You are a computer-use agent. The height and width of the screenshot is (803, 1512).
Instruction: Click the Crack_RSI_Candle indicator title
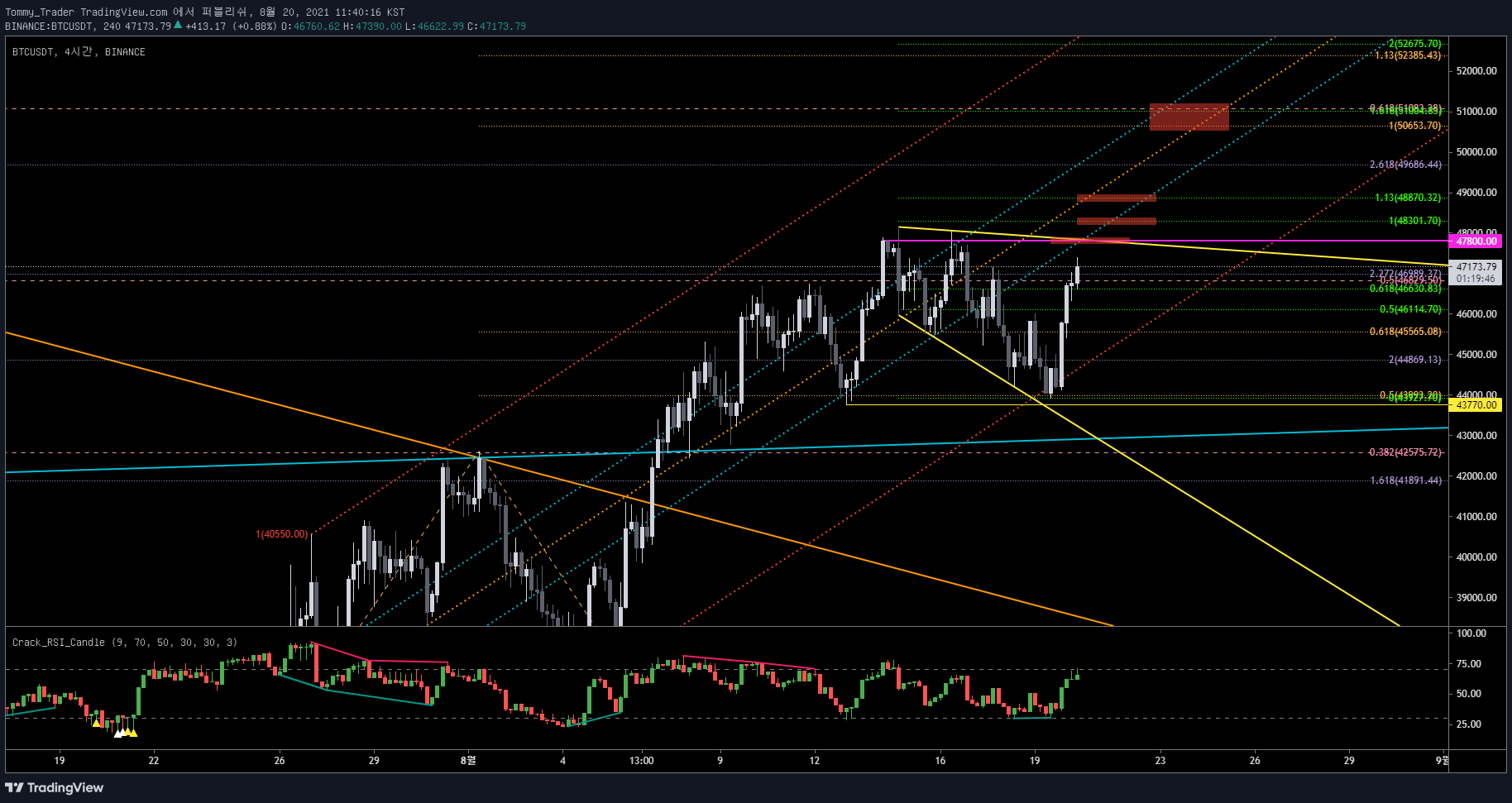tap(125, 643)
